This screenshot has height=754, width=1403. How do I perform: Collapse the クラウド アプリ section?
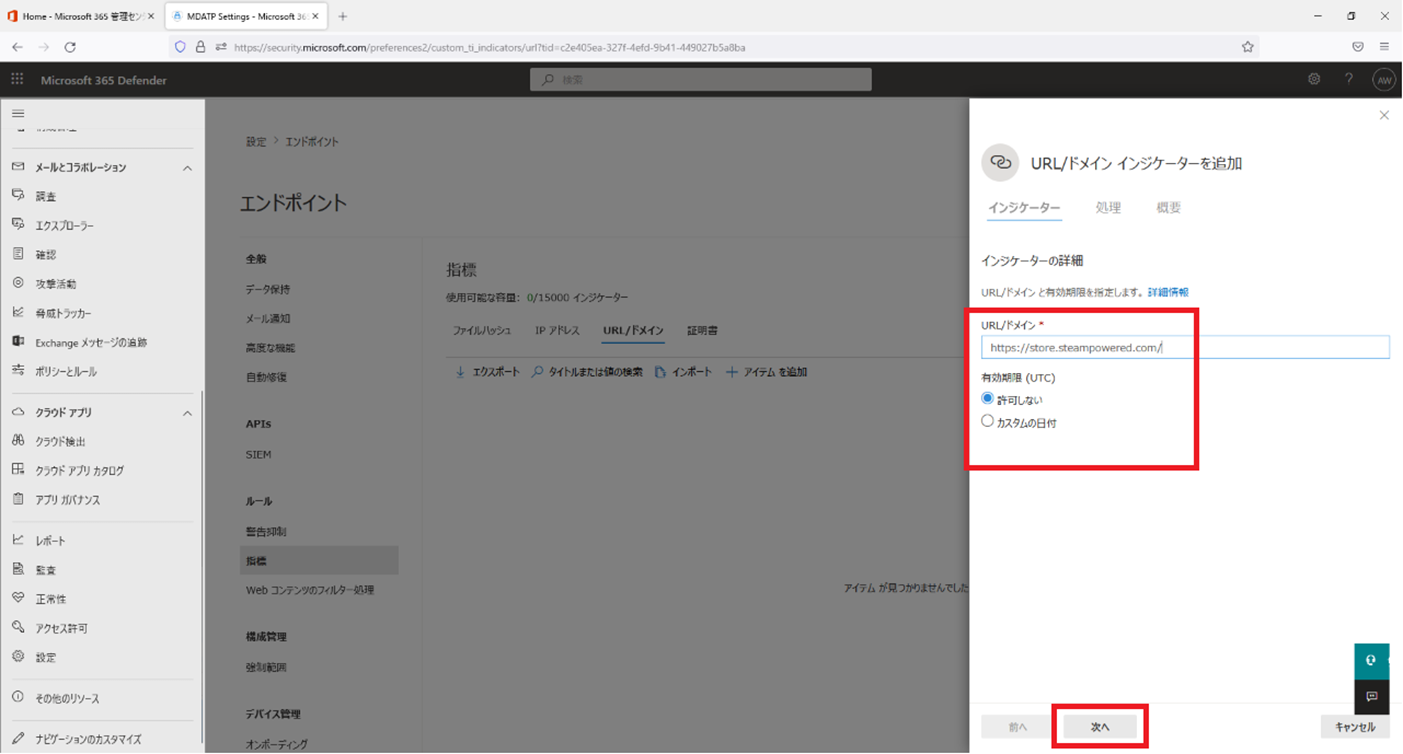coord(187,413)
